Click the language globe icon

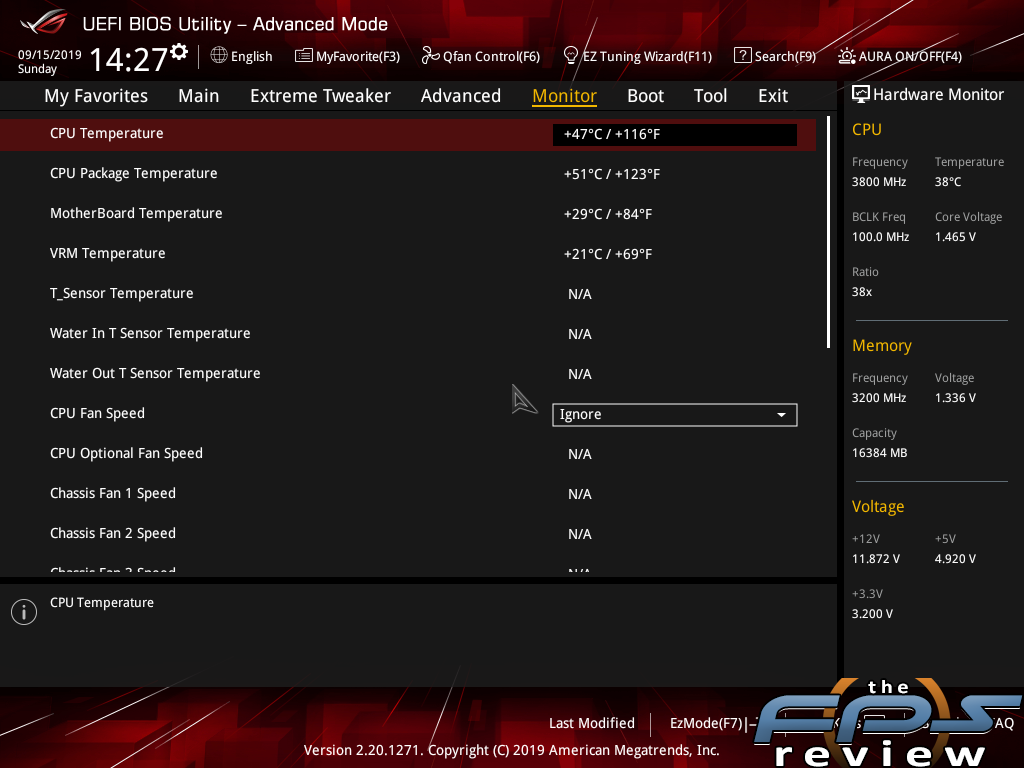point(219,56)
